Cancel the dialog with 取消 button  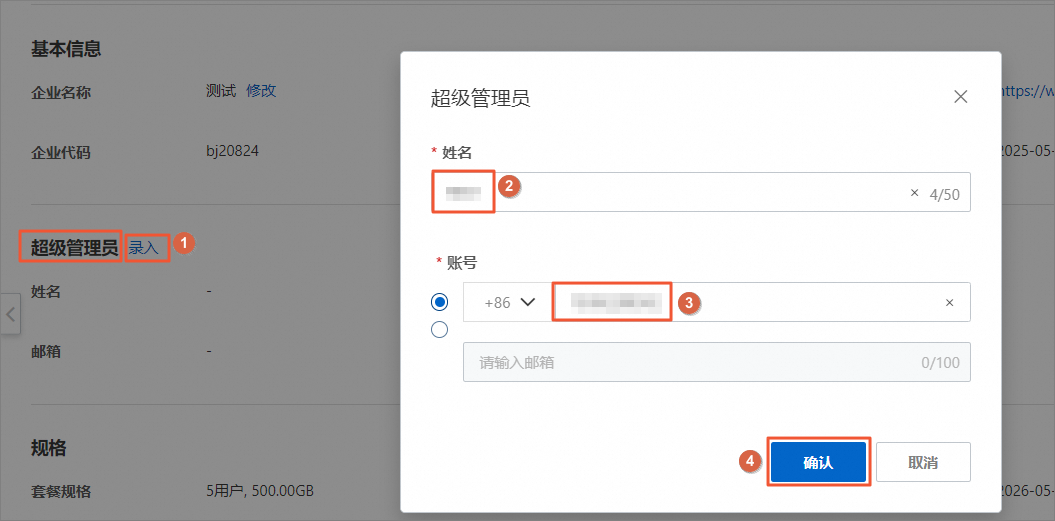point(923,462)
